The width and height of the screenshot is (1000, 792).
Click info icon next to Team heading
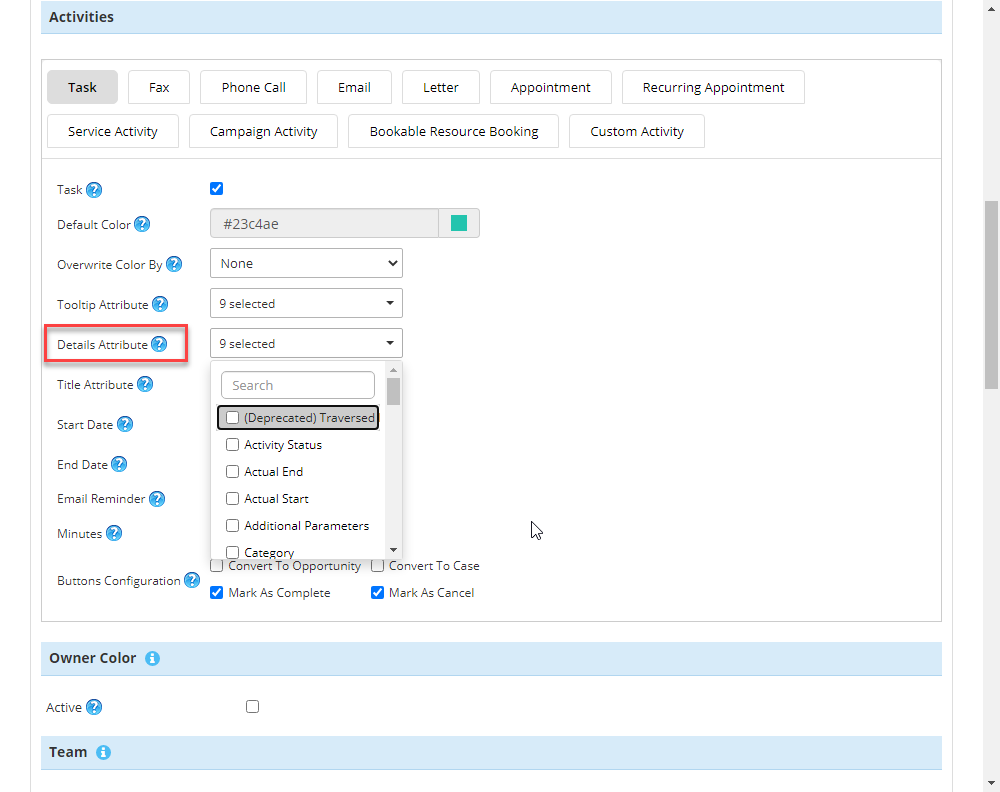click(x=103, y=753)
